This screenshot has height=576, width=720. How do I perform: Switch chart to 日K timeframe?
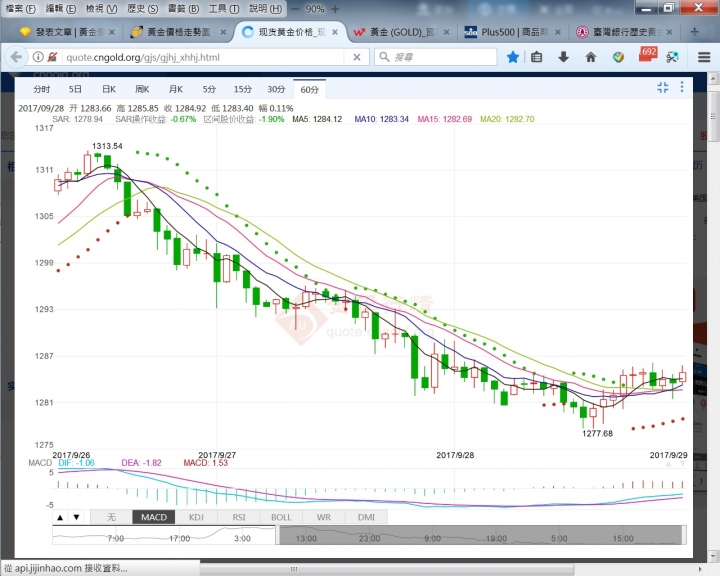108,89
